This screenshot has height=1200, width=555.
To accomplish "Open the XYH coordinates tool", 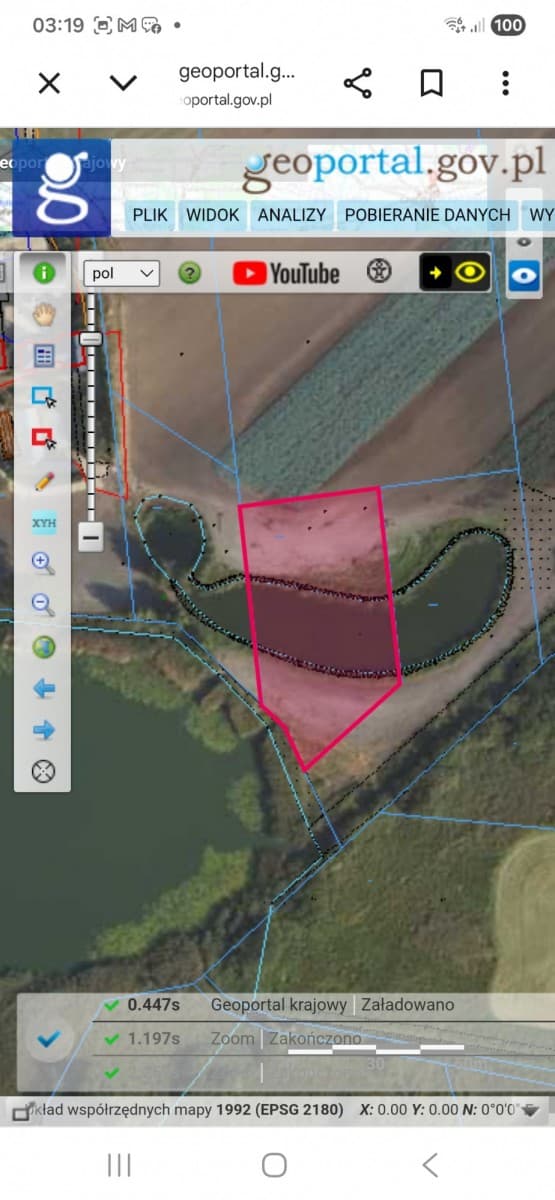I will pos(44,522).
